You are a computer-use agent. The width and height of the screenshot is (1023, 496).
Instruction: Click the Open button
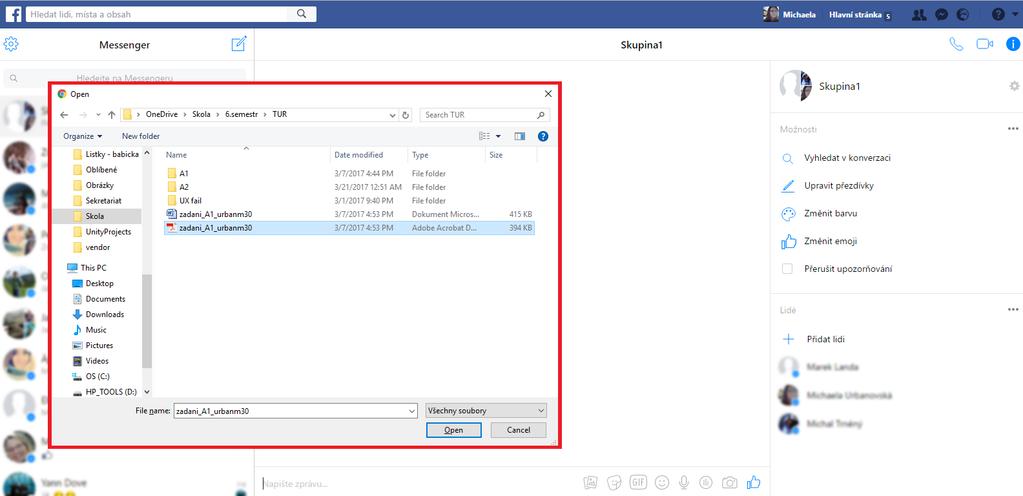[453, 430]
